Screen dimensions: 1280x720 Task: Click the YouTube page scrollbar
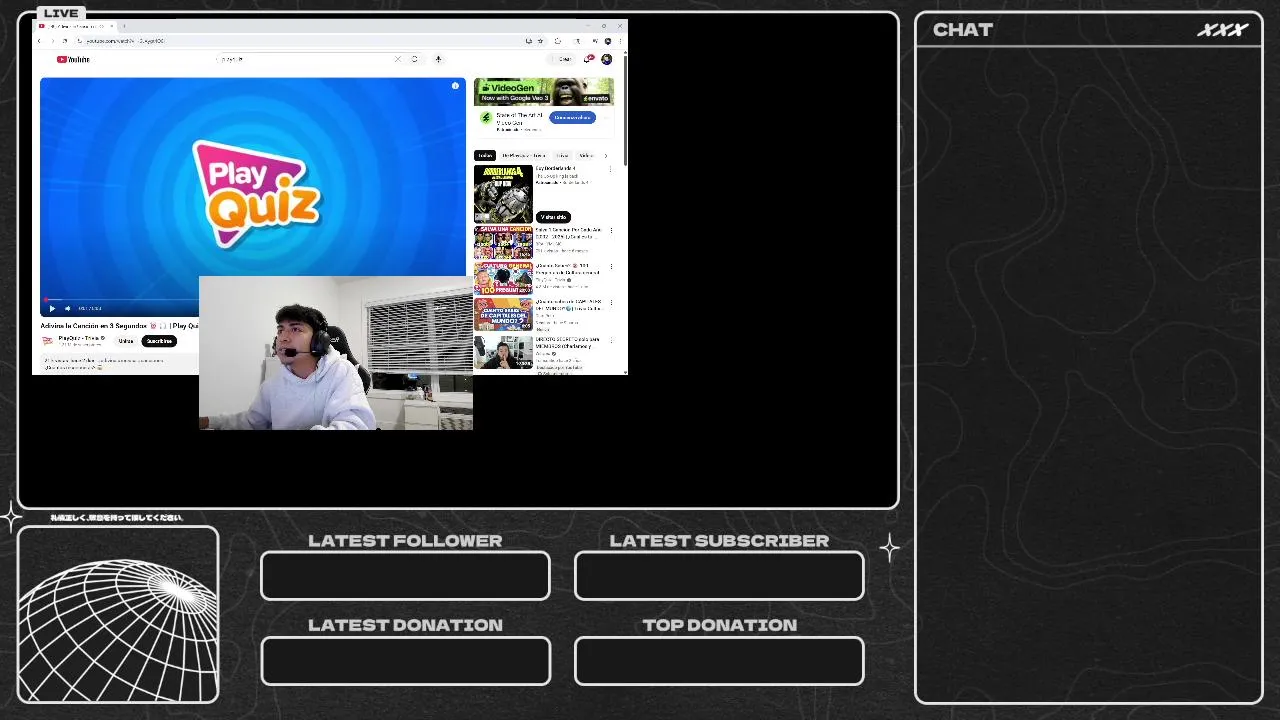625,110
